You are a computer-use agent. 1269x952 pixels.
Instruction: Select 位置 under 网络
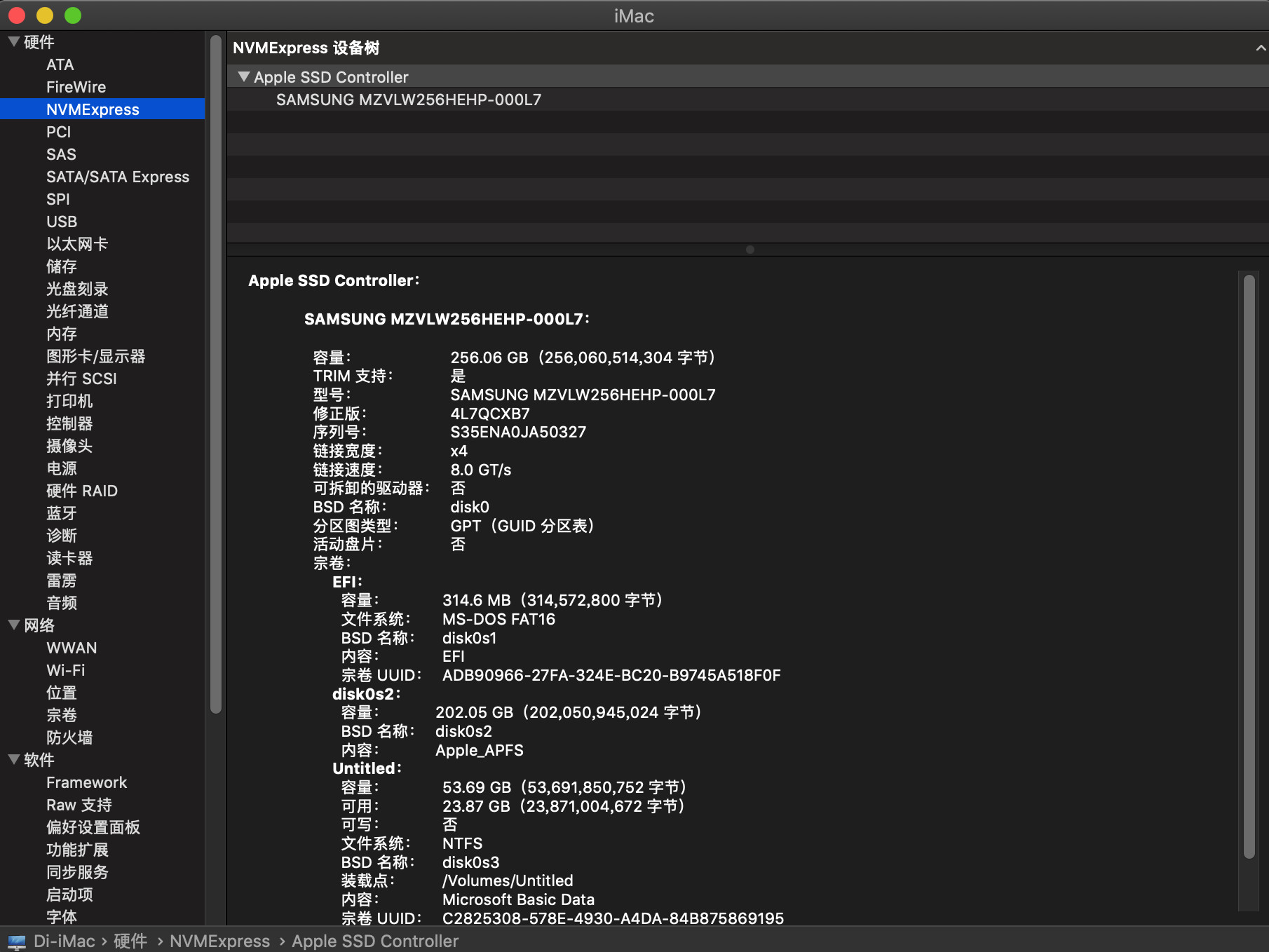pos(62,693)
